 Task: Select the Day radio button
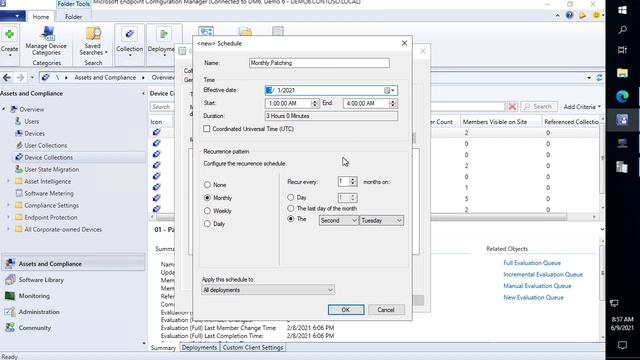click(291, 198)
